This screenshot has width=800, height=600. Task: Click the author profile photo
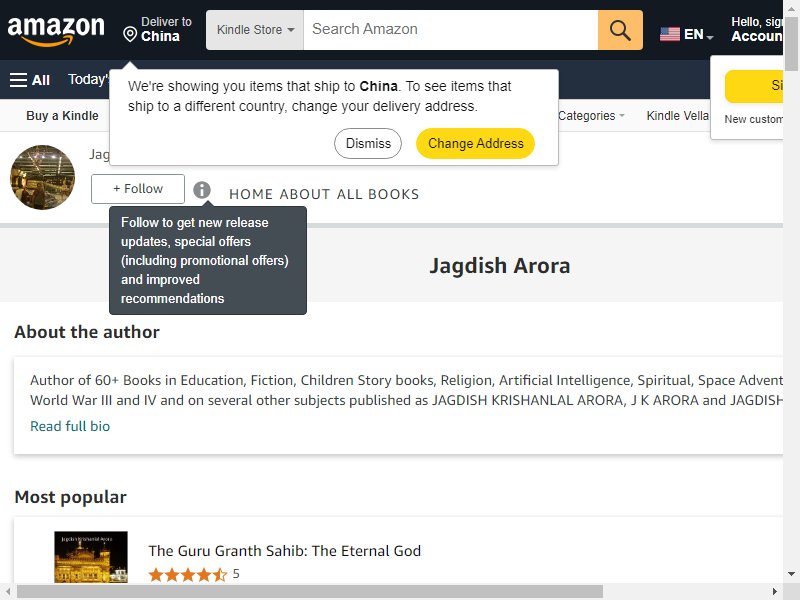tap(42, 177)
